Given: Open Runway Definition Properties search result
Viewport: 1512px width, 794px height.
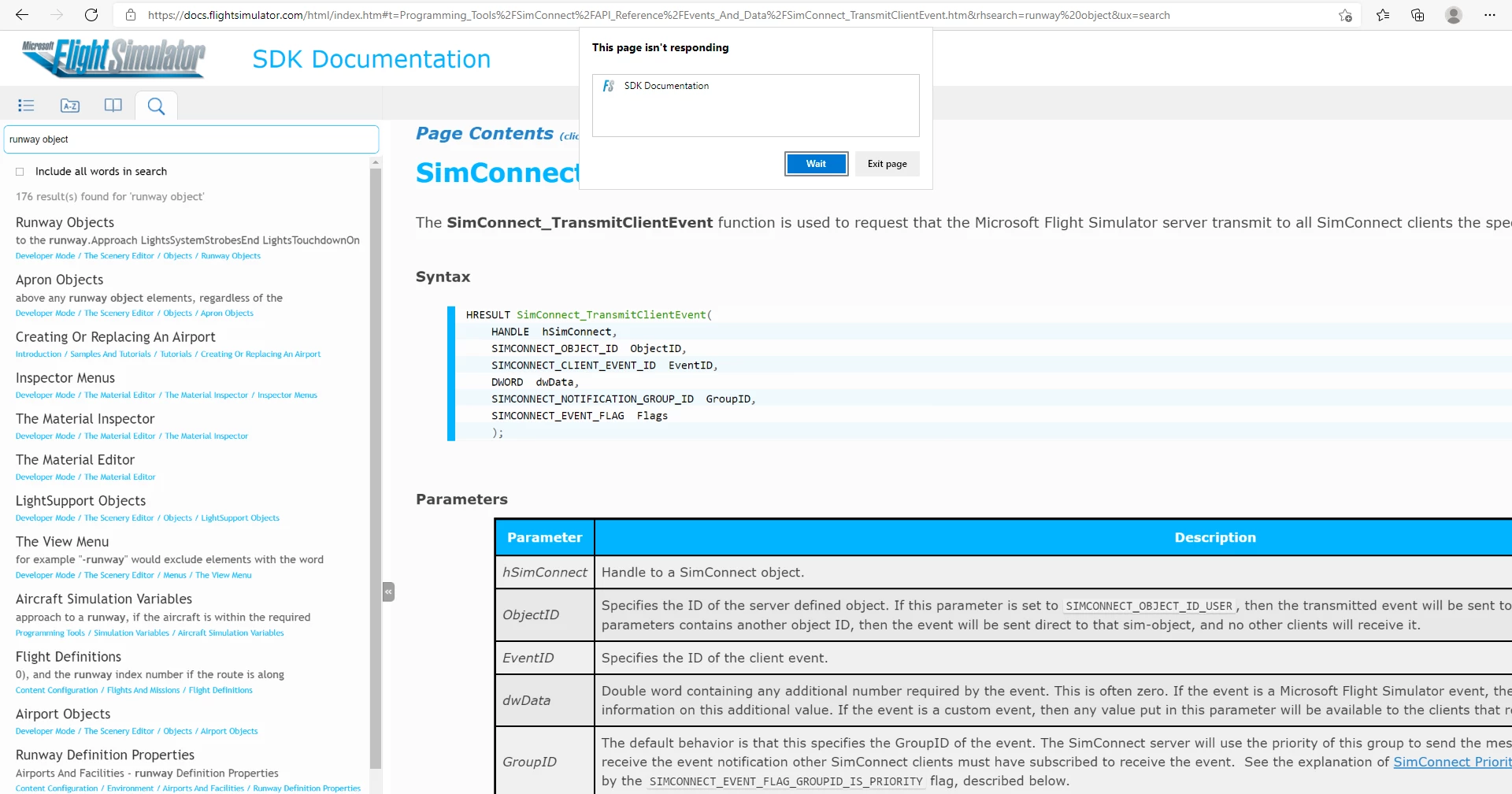Looking at the screenshot, I should (x=105, y=755).
